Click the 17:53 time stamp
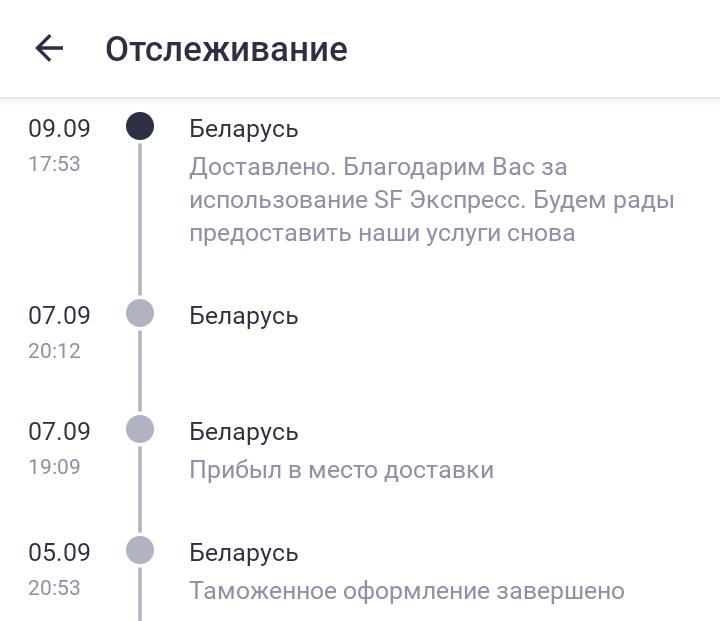The image size is (720, 621). (54, 164)
